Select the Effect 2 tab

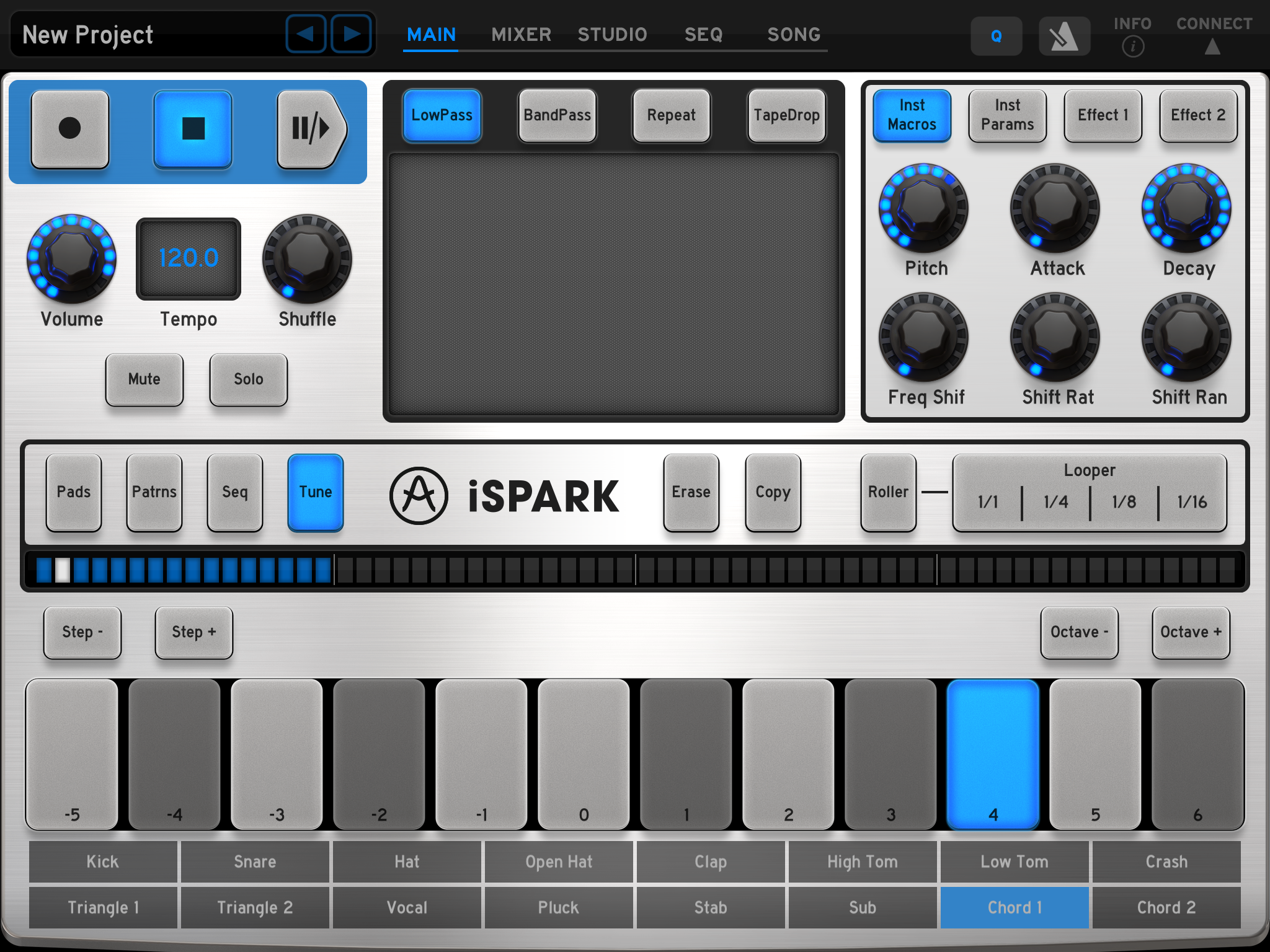pyautogui.click(x=1199, y=115)
